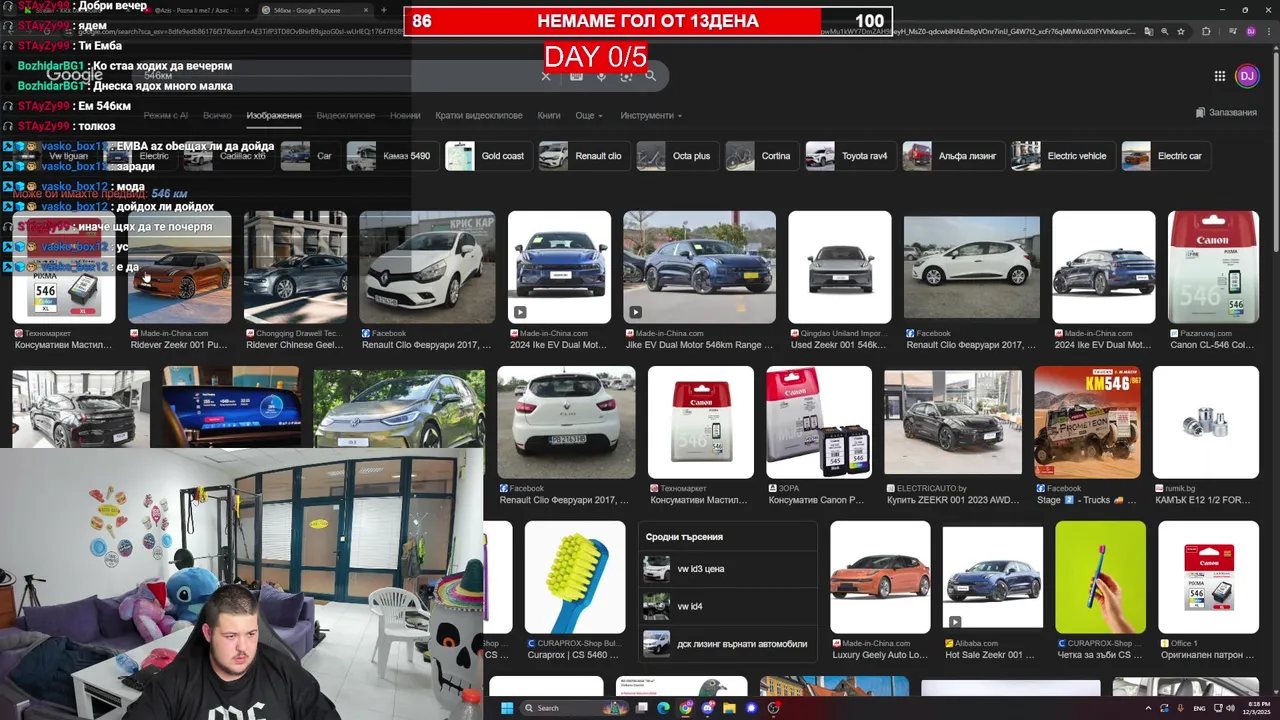Switch to Google Chrome in the taskbar
This screenshot has height=720, width=1280.
point(685,708)
